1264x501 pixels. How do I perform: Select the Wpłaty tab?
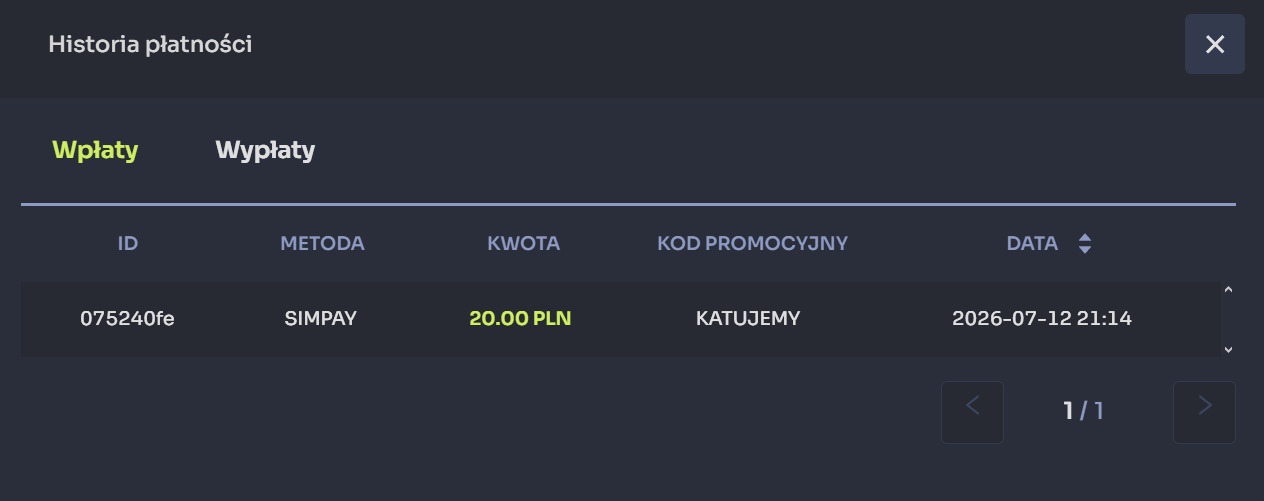click(x=95, y=150)
